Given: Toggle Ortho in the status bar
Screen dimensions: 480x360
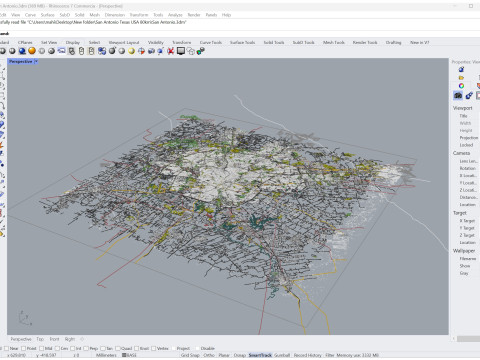Looking at the screenshot, I should pos(209,355).
